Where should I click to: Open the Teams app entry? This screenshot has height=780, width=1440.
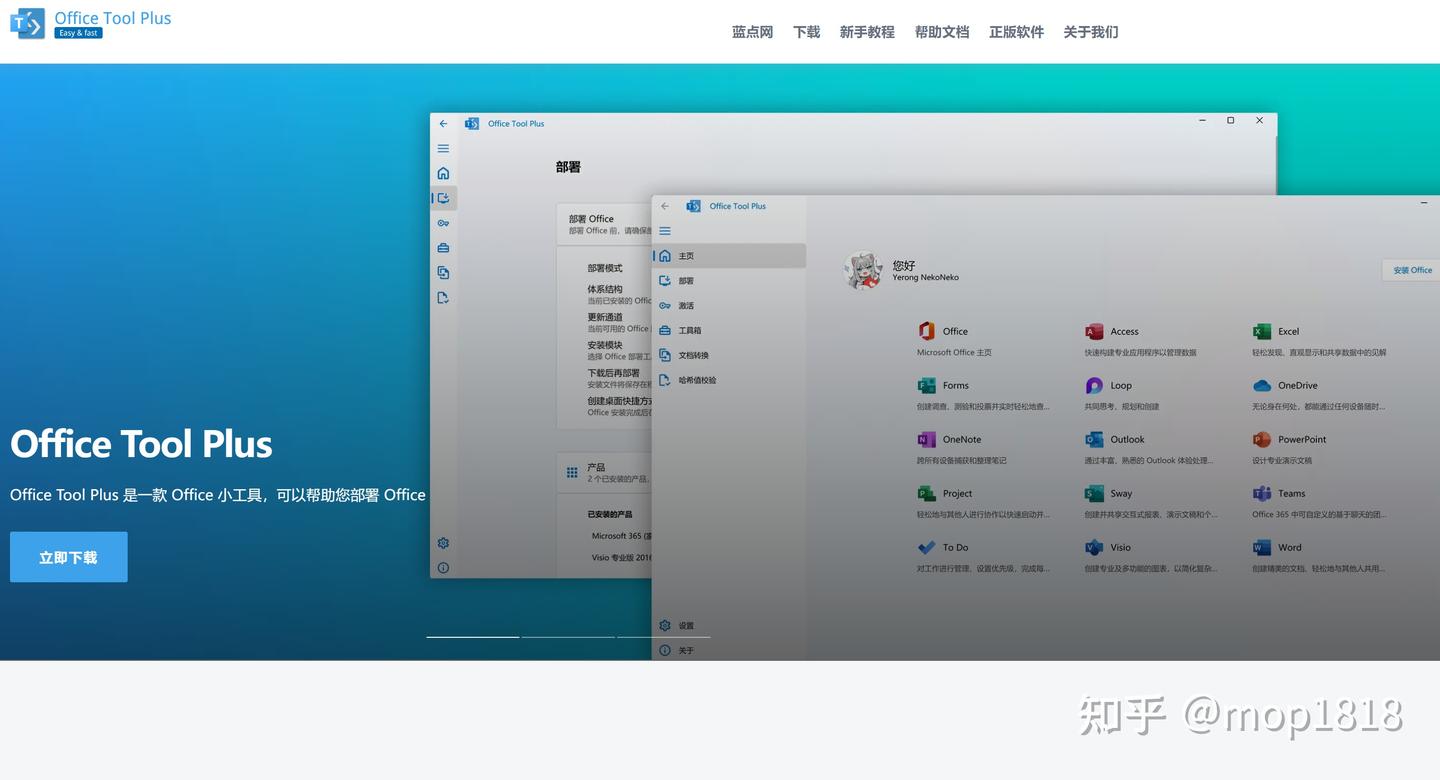coord(1261,493)
